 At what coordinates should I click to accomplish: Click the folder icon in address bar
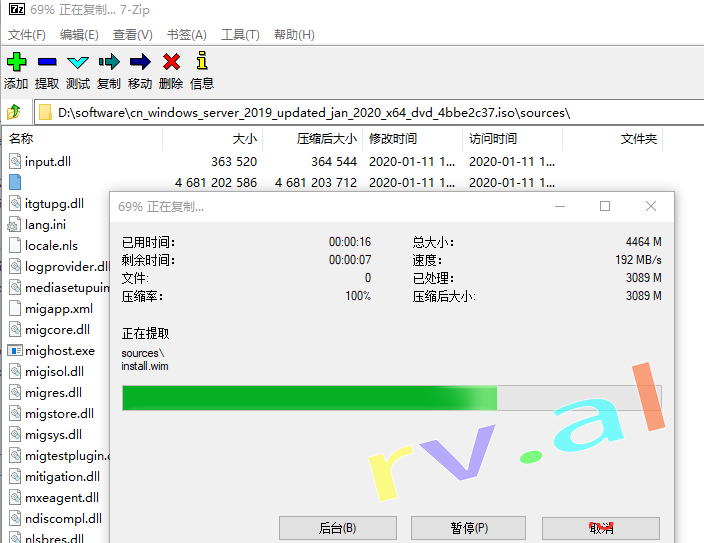[45, 112]
